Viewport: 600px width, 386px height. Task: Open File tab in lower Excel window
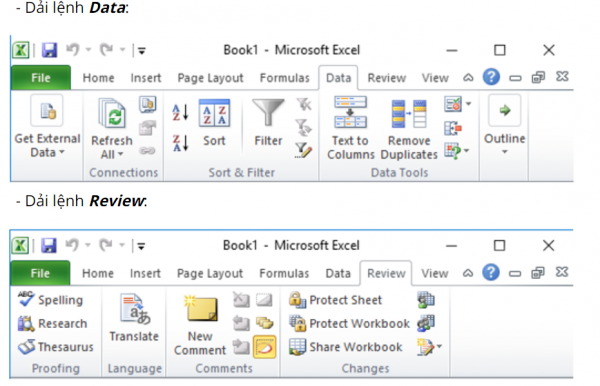pyautogui.click(x=40, y=273)
